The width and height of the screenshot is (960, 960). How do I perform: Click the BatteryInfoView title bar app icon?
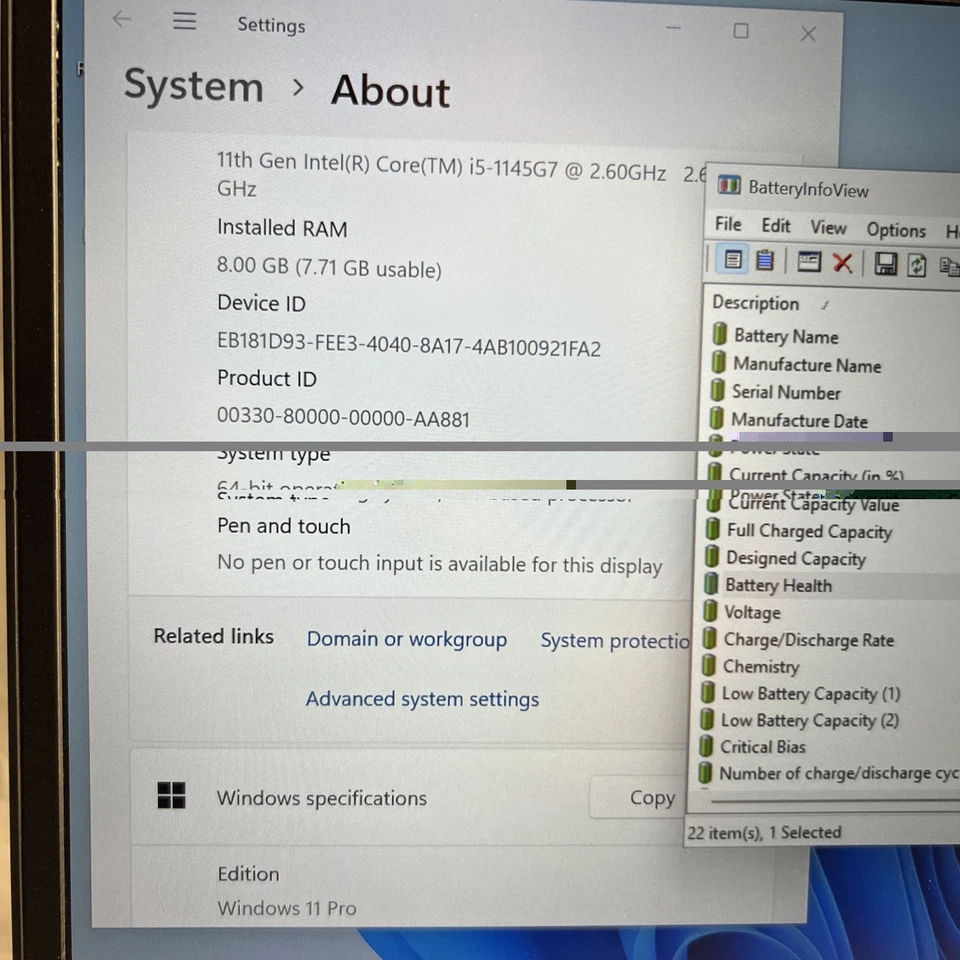pyautogui.click(x=729, y=184)
